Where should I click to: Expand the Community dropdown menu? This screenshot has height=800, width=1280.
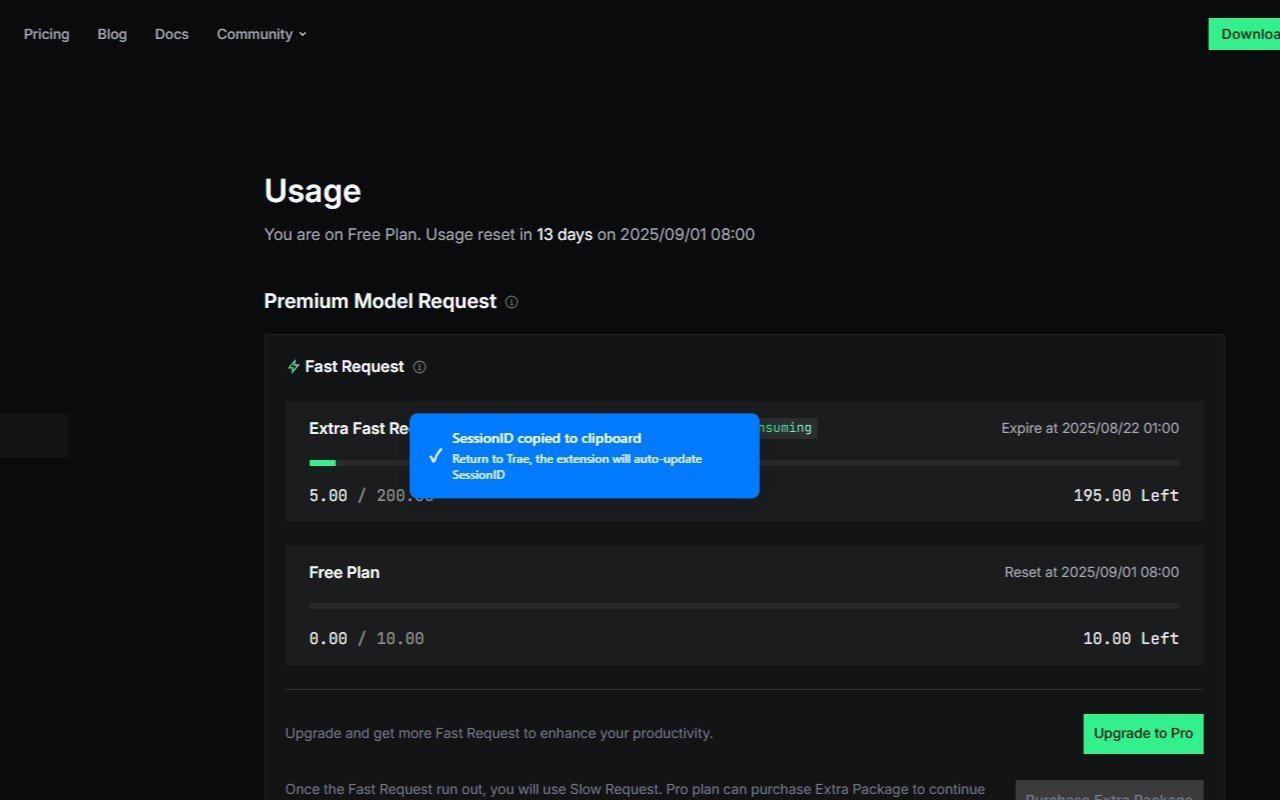coord(261,34)
